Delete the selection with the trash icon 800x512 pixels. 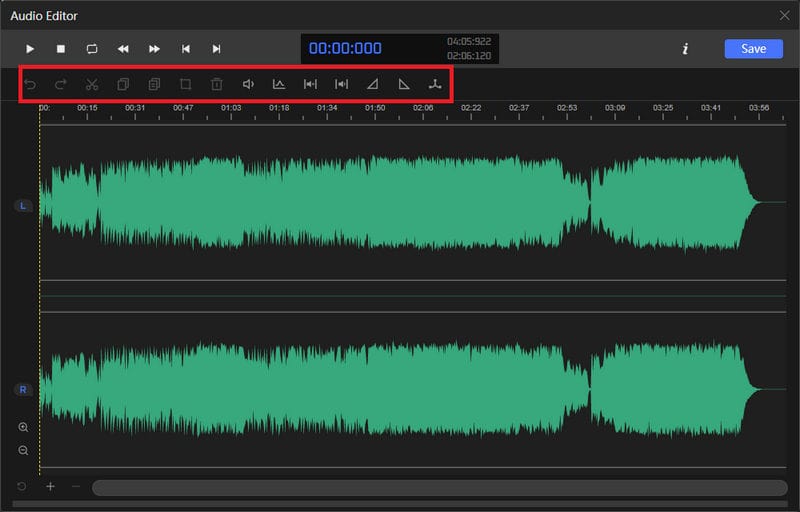point(217,84)
